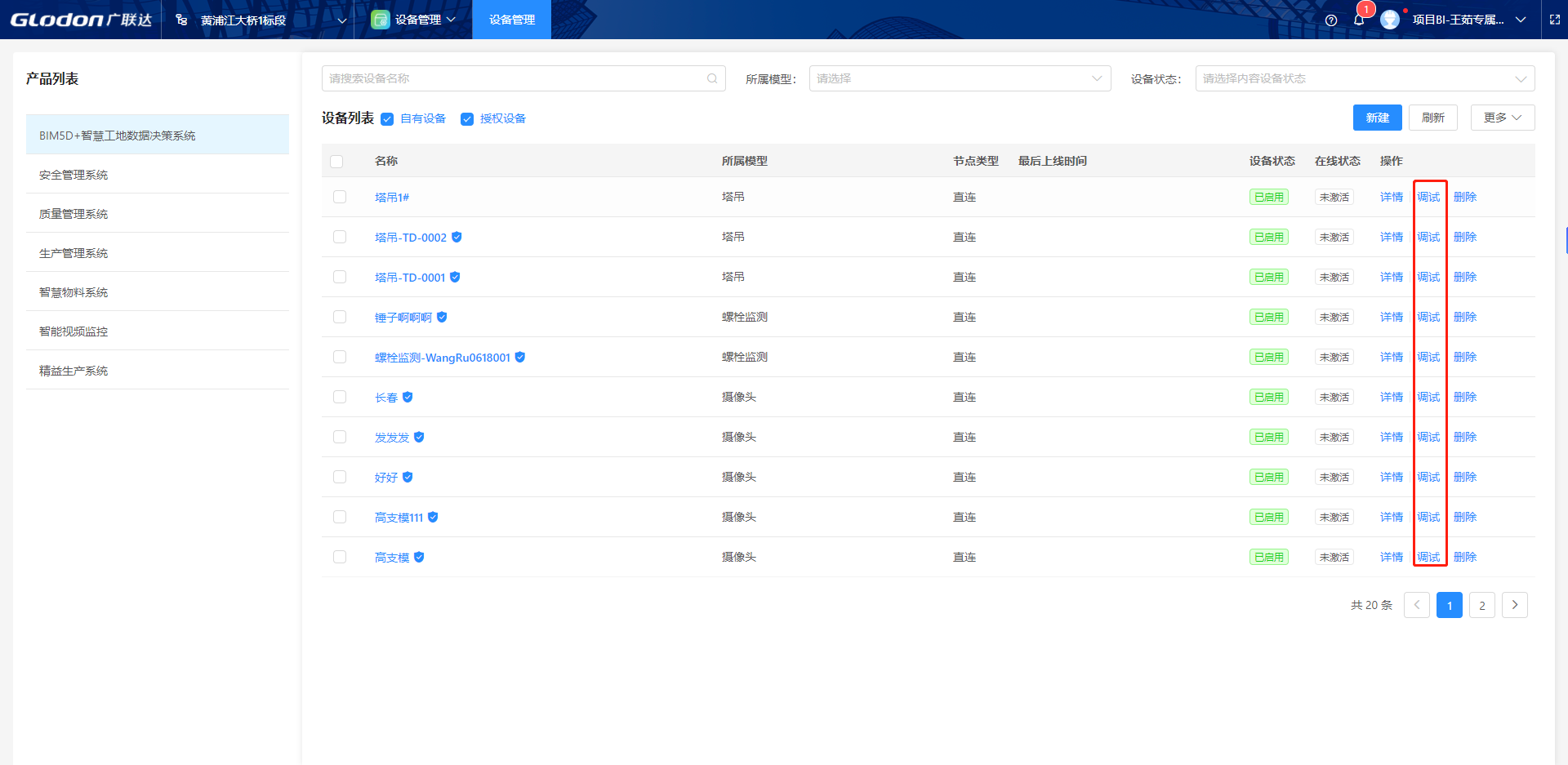
Task: Toggle fullscreen mode icon
Action: [1555, 20]
